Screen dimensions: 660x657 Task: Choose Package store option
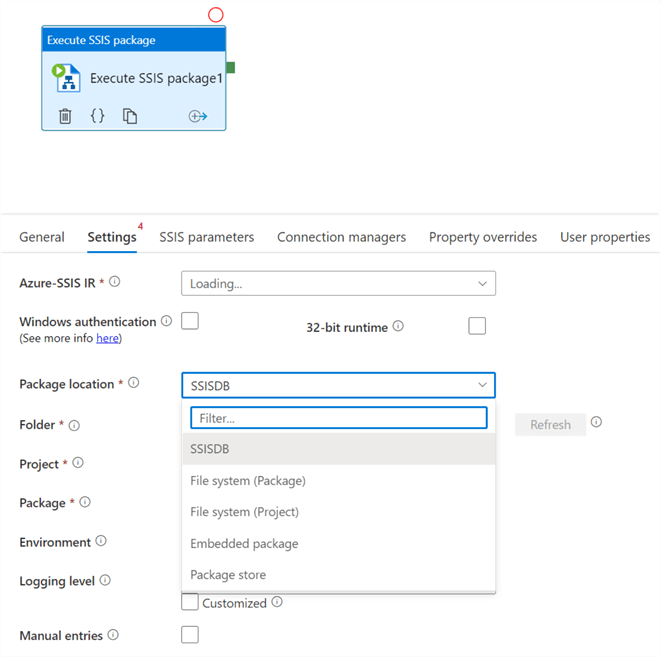point(338,575)
